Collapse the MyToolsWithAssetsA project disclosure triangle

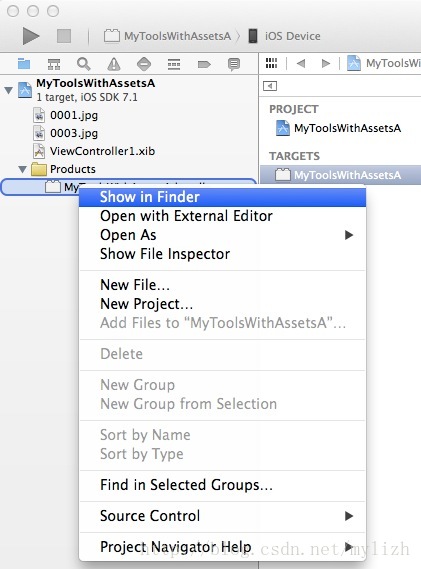click(x=8, y=90)
